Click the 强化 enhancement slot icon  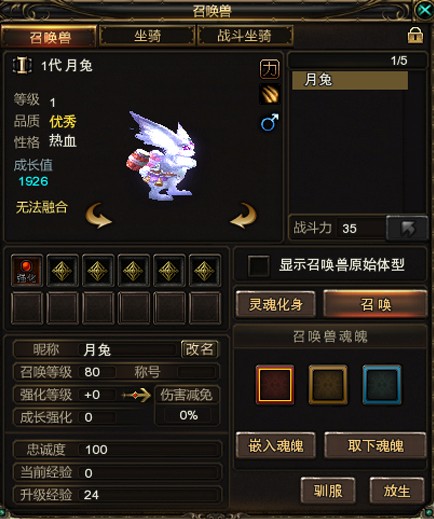coord(27,270)
